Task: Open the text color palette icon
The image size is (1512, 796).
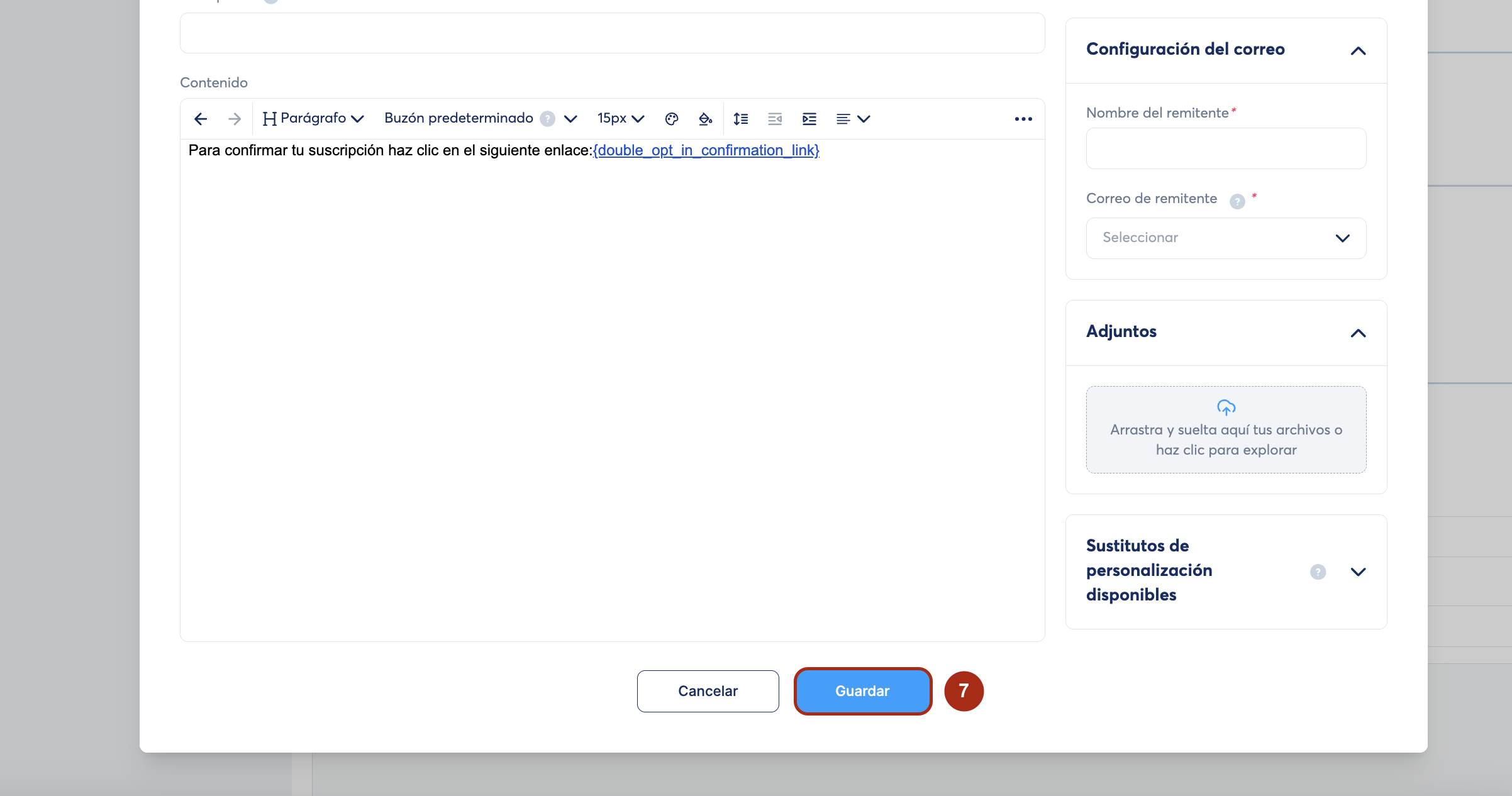Action: [x=672, y=119]
